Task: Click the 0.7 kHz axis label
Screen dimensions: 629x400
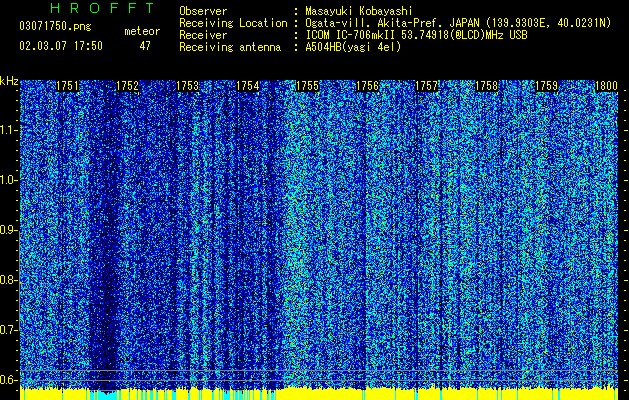Action: (9, 330)
